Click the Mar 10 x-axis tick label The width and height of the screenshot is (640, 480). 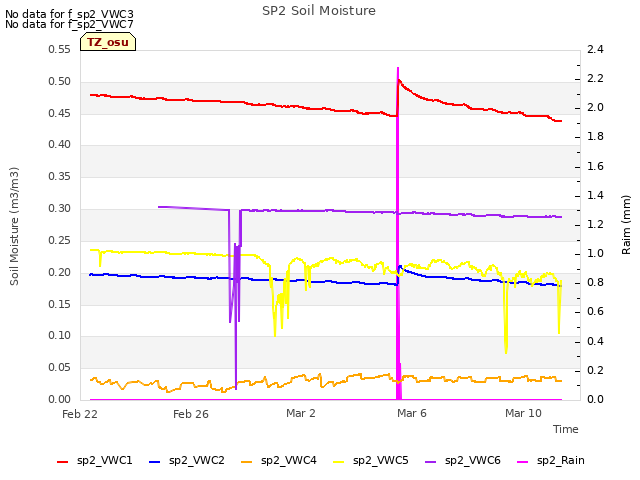pos(523,413)
